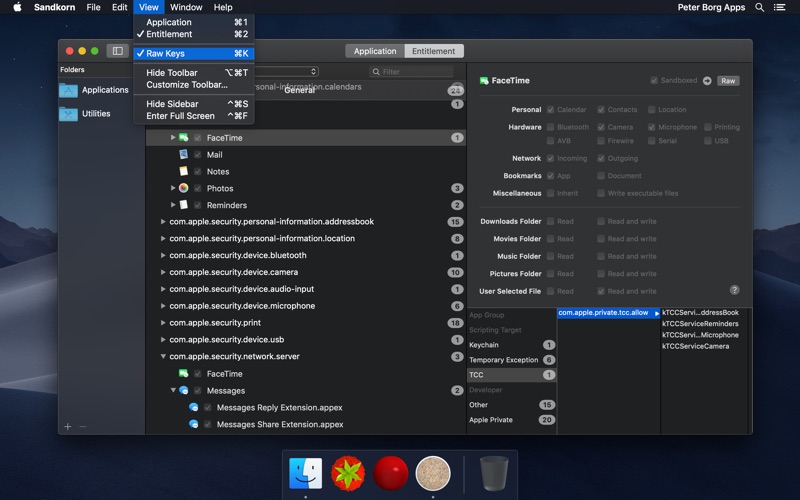Open Sandkorn sand icon in the Dock
The height and width of the screenshot is (500, 800).
pos(433,473)
